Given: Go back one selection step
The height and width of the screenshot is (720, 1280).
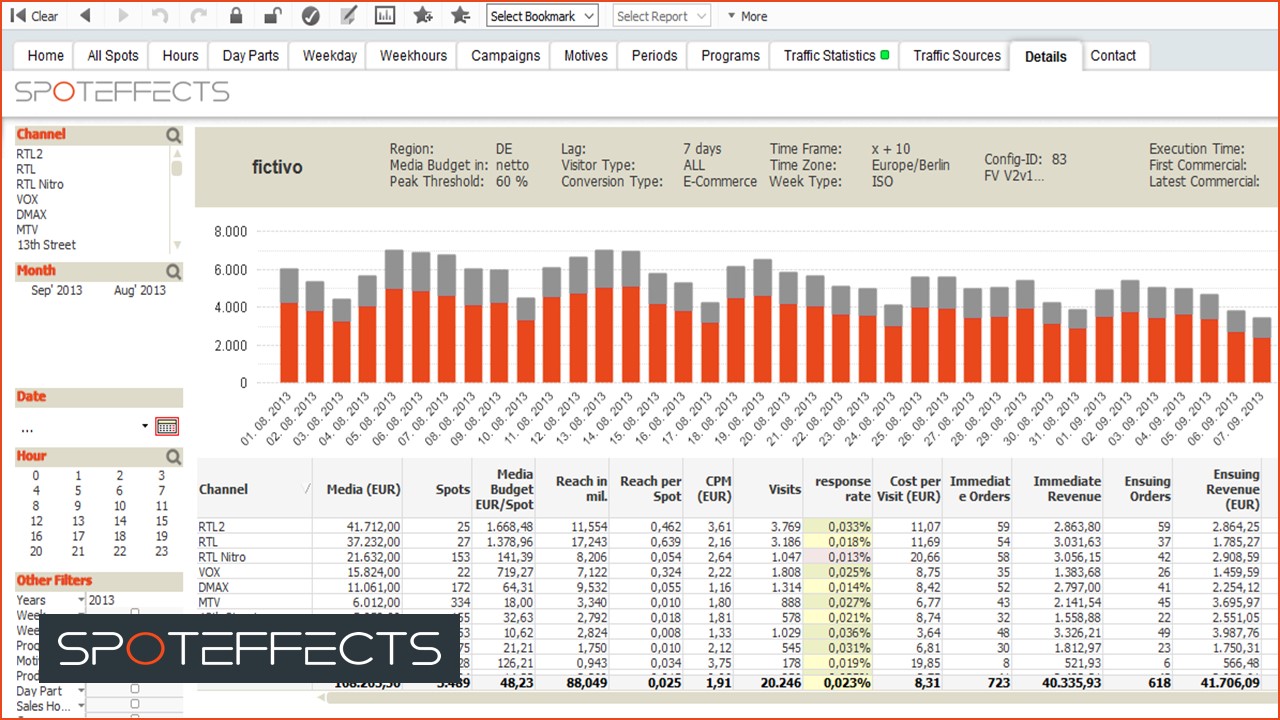Looking at the screenshot, I should point(85,16).
